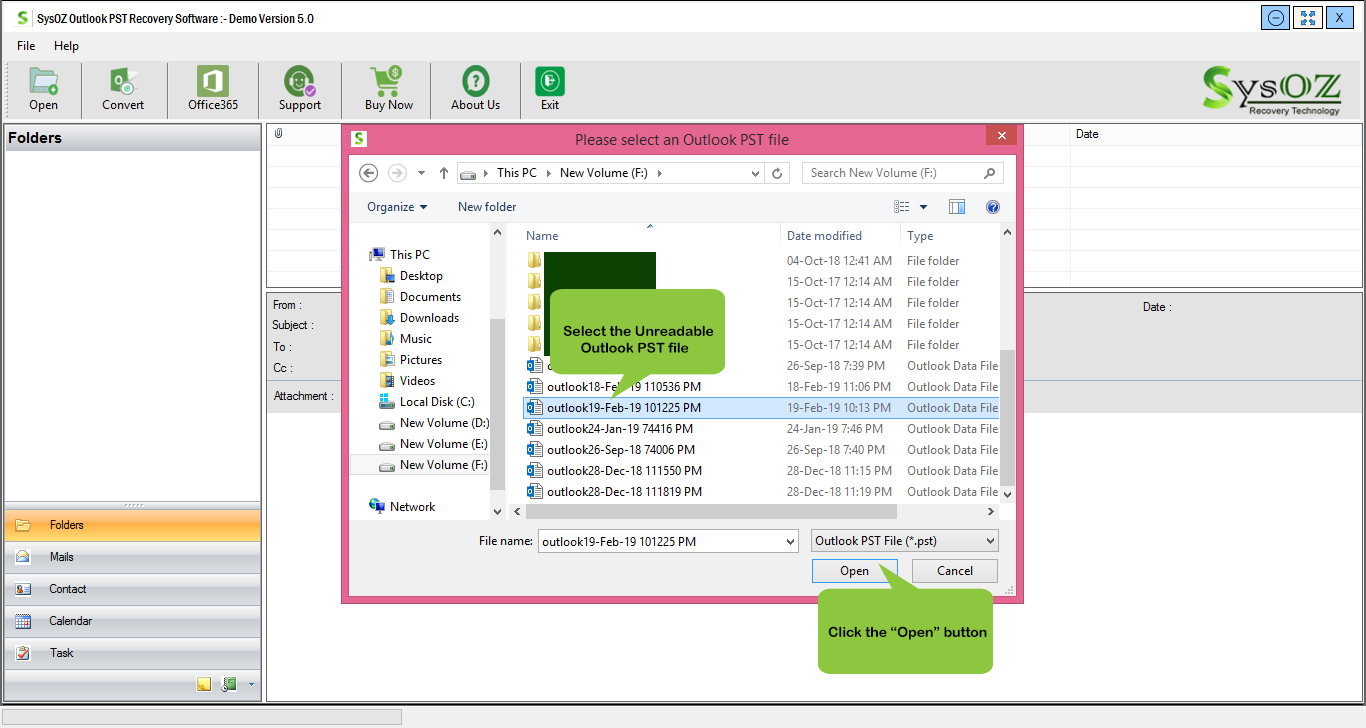Viewport: 1366px width, 728px height.
Task: Click the dialog help question icon
Action: pos(993,207)
